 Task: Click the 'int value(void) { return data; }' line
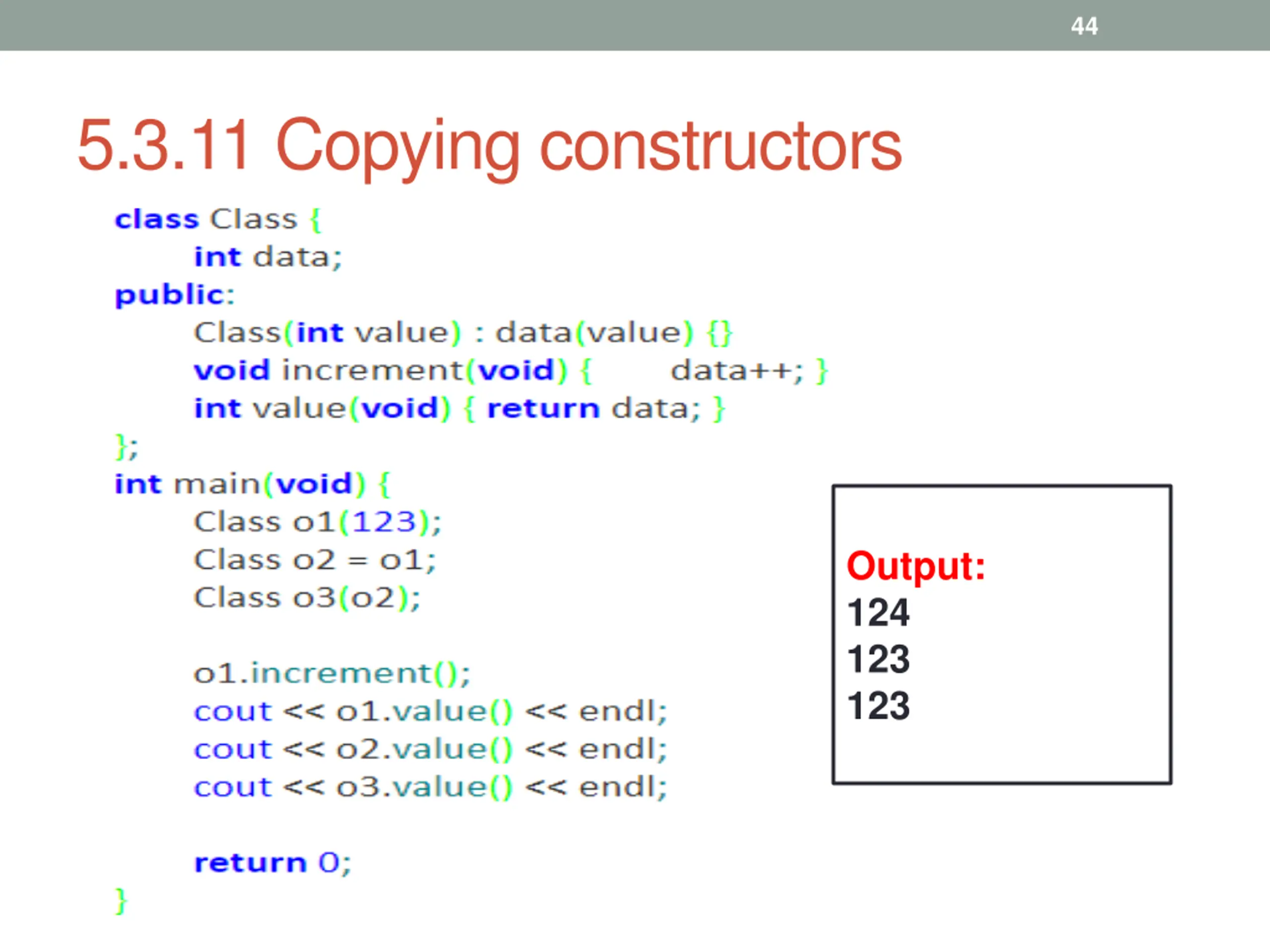pyautogui.click(x=459, y=409)
